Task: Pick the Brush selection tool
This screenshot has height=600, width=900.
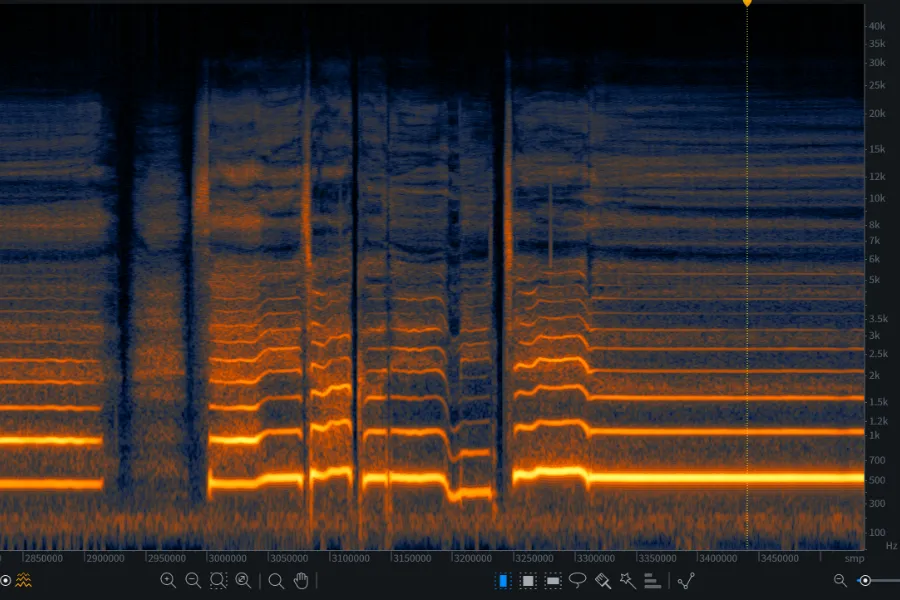Action: 603,580
